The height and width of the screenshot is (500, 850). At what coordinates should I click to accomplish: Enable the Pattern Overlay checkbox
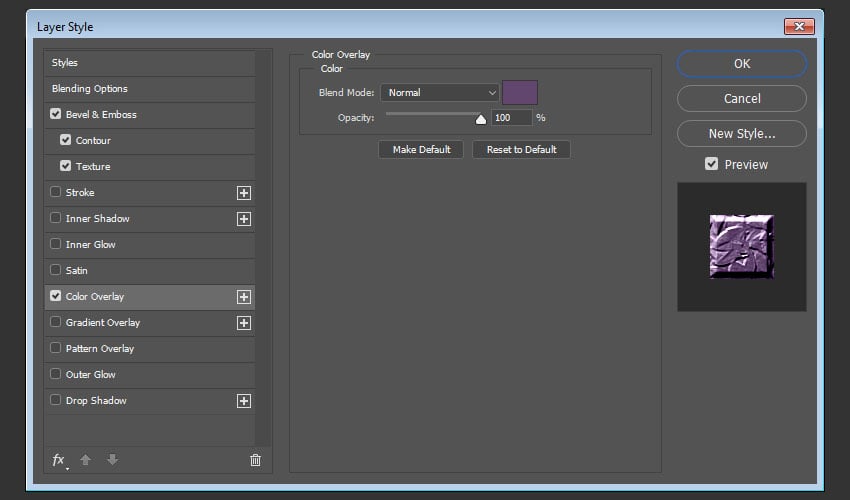pos(55,348)
